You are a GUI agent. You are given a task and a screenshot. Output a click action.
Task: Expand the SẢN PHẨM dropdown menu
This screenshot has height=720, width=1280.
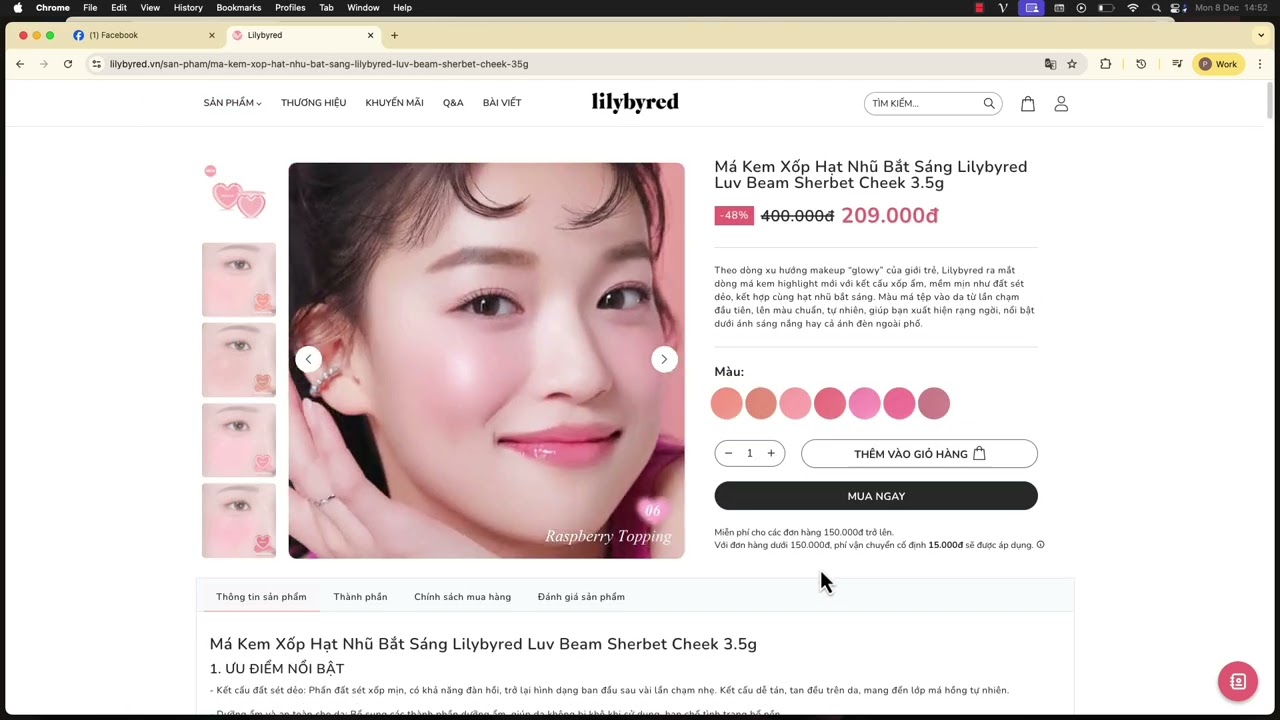pyautogui.click(x=232, y=103)
